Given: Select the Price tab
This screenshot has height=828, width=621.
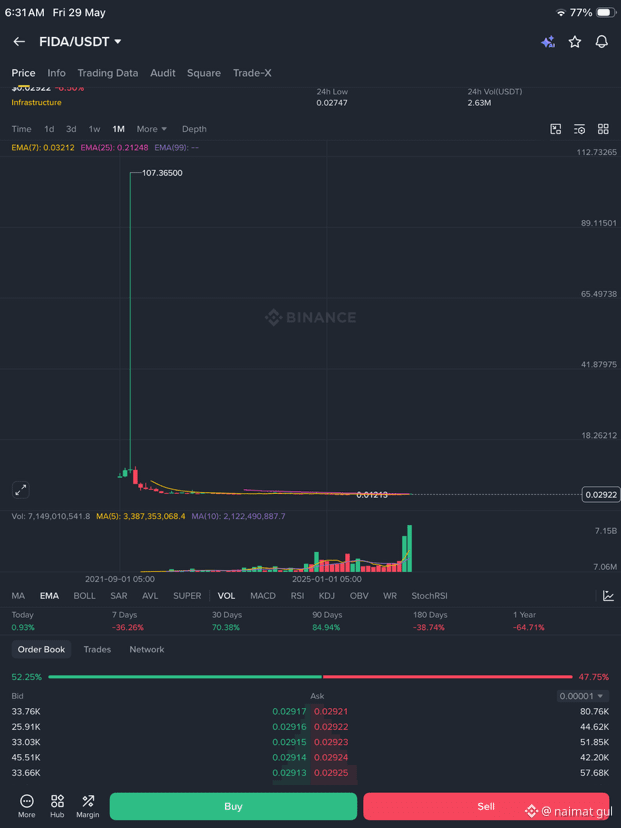Looking at the screenshot, I should point(23,73).
